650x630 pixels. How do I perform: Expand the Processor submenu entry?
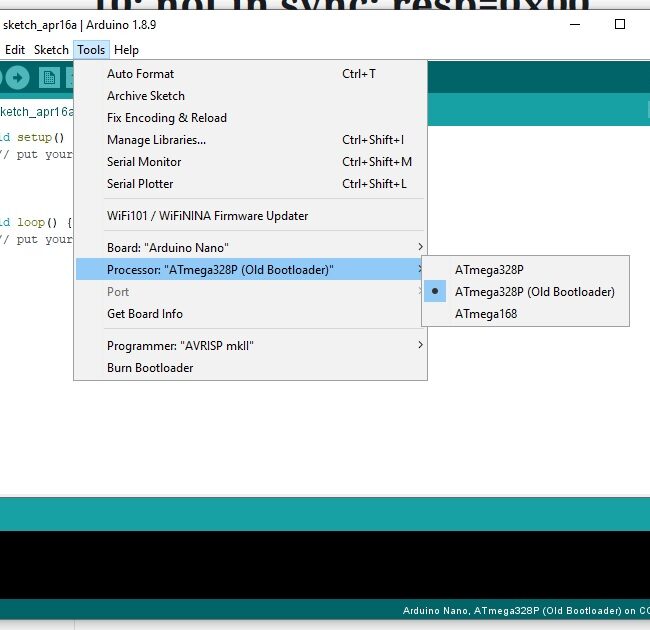(250, 269)
